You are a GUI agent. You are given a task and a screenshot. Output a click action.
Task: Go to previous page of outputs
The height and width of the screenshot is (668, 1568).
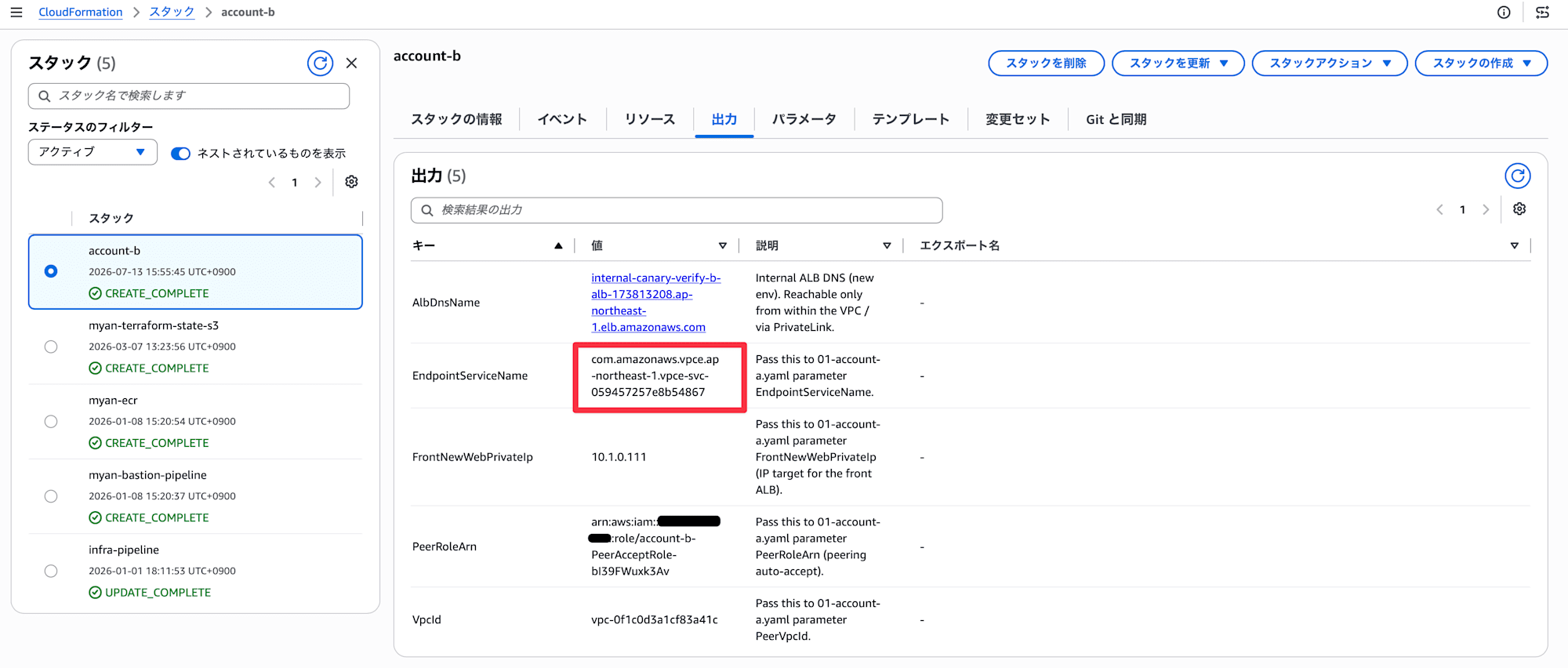point(1439,209)
